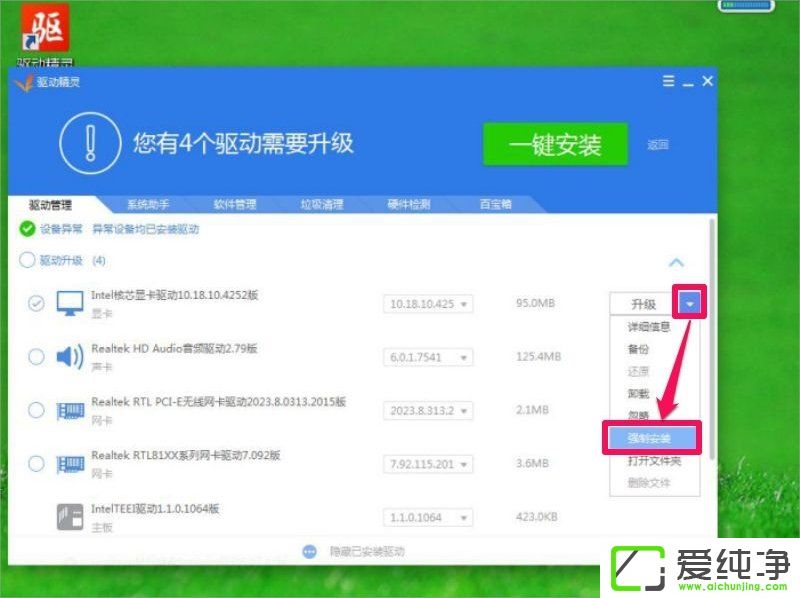Collapse the 驱动升级 section chevron
Screen dimensions: 800x598
point(677,260)
